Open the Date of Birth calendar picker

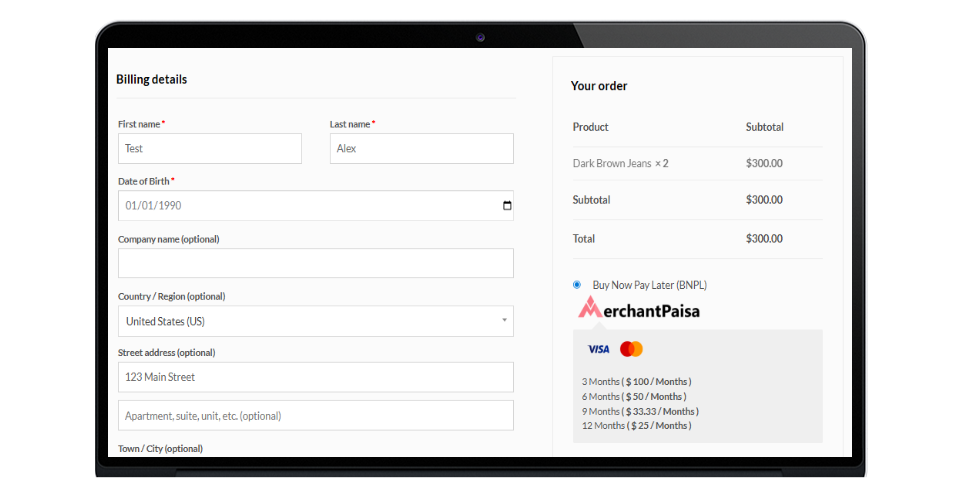point(507,206)
